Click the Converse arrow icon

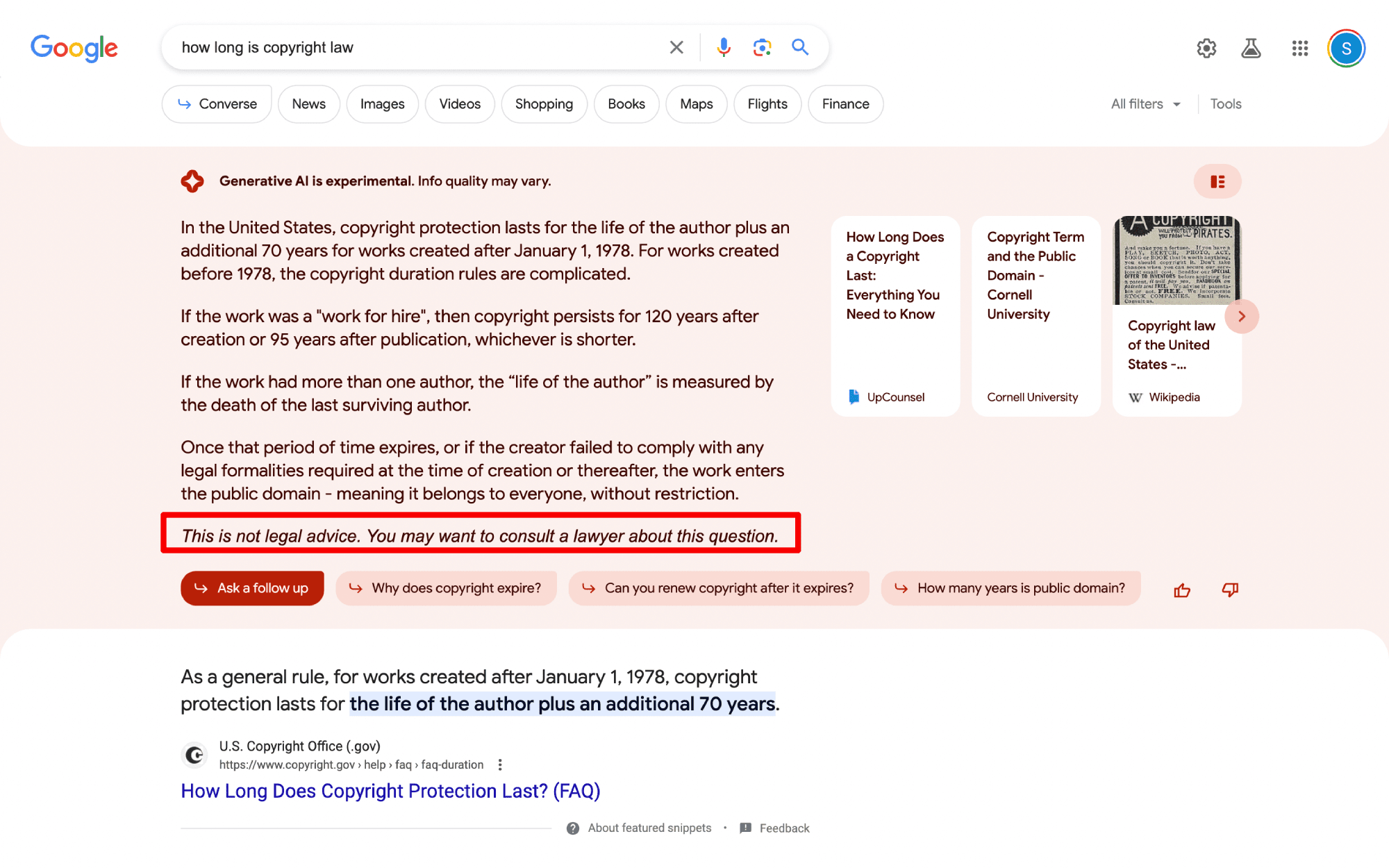point(185,104)
